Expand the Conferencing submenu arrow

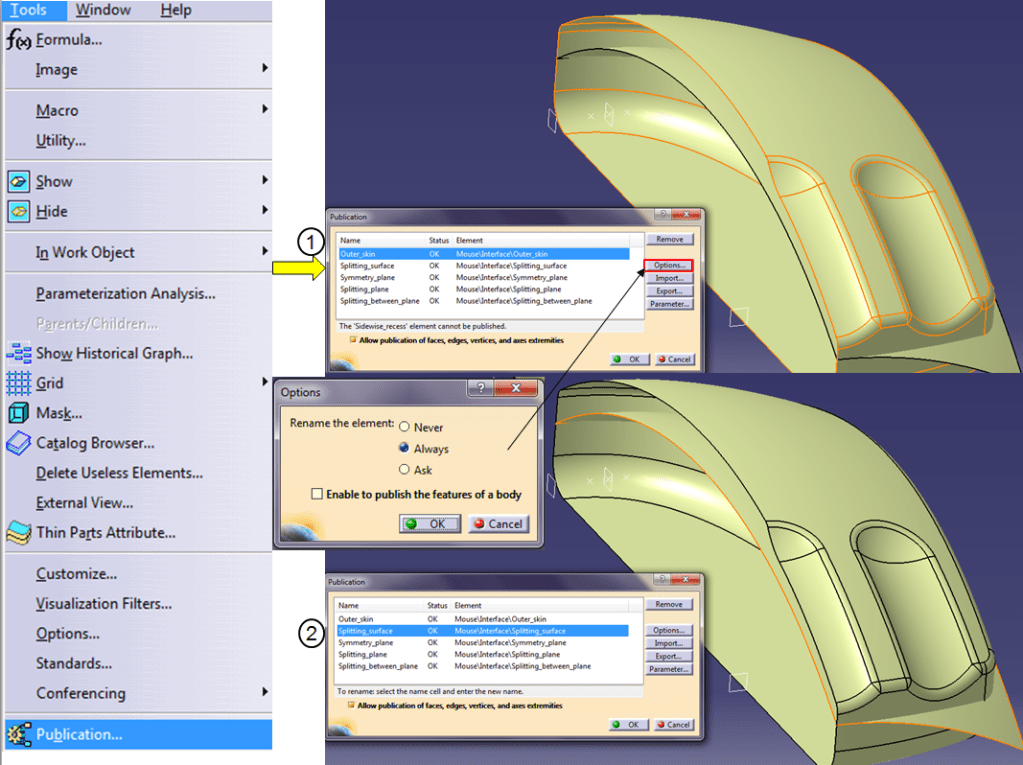coord(265,692)
